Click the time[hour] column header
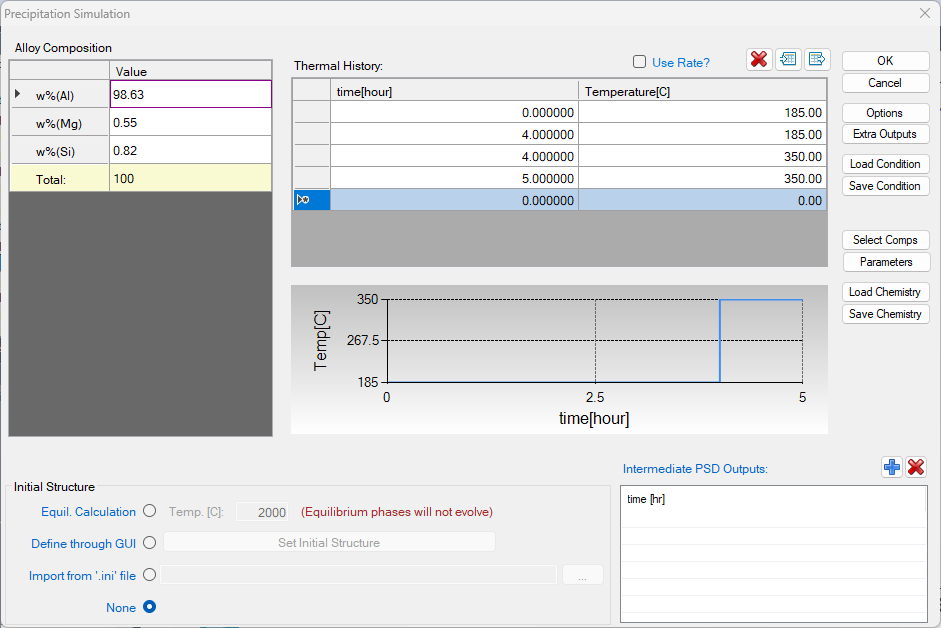The width and height of the screenshot is (941, 628). click(x=454, y=92)
